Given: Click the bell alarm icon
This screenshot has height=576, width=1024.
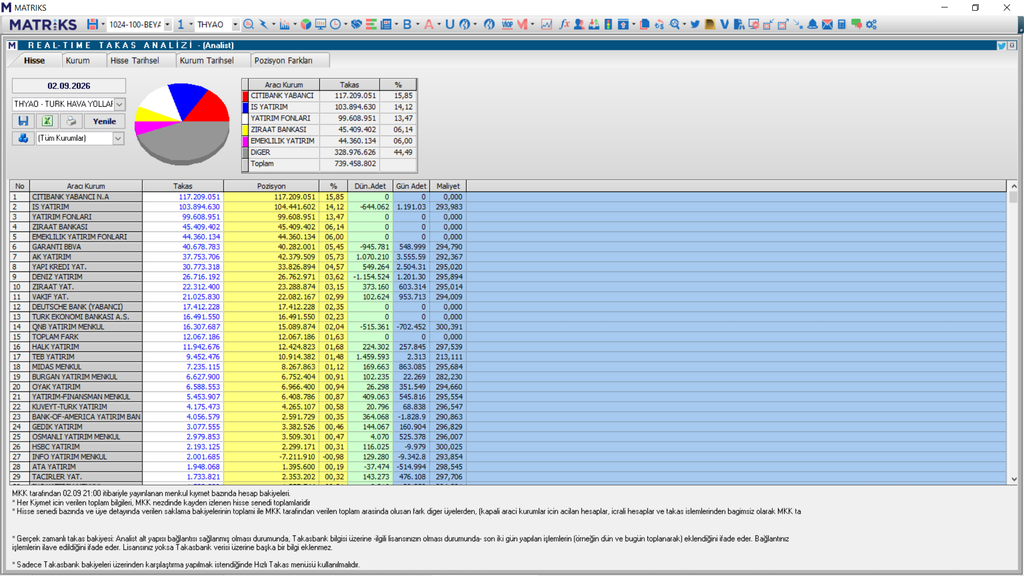Looking at the screenshot, I should (812, 24).
